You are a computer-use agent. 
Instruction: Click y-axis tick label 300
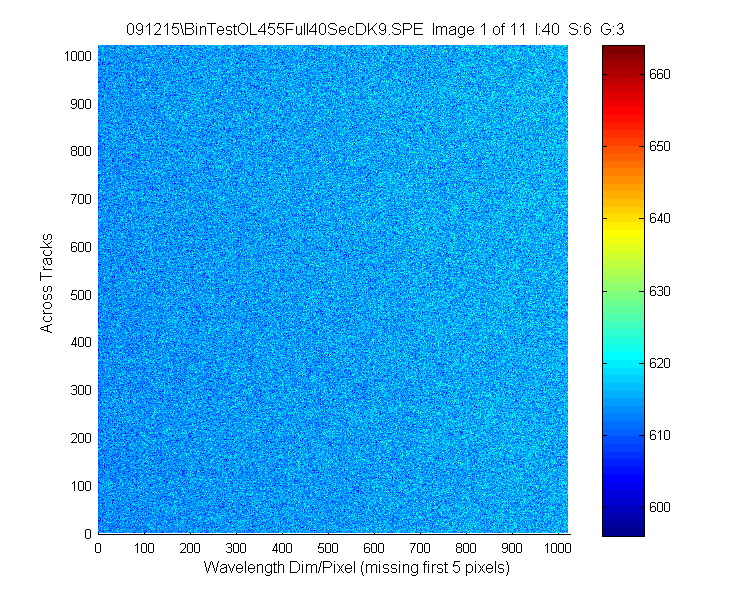tap(81, 390)
